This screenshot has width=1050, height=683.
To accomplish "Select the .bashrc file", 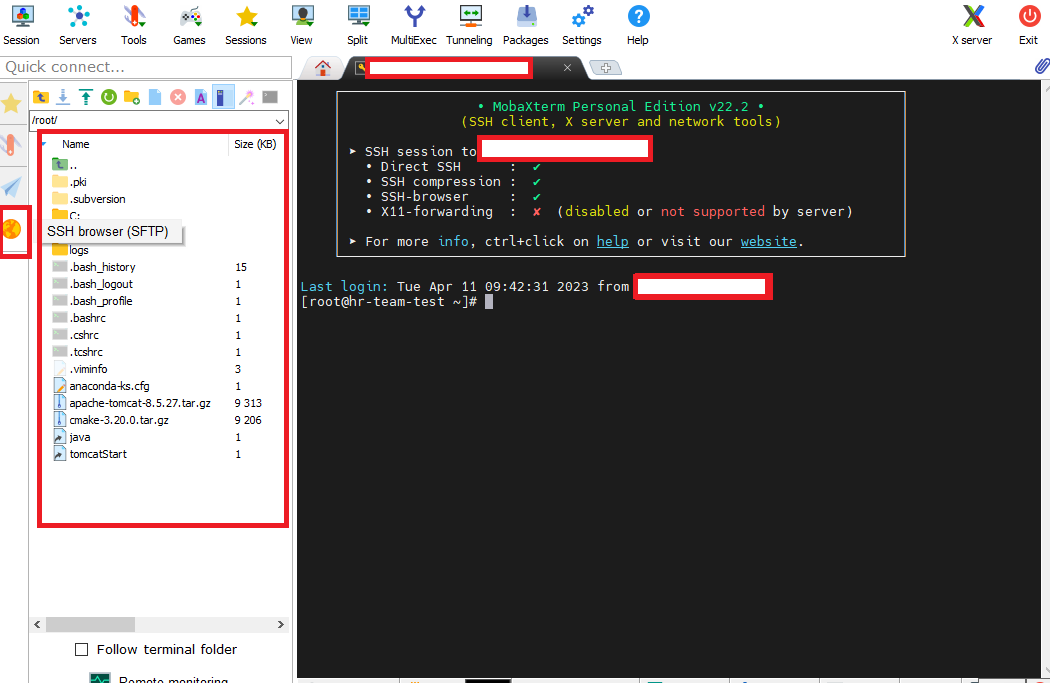I will tap(79, 318).
